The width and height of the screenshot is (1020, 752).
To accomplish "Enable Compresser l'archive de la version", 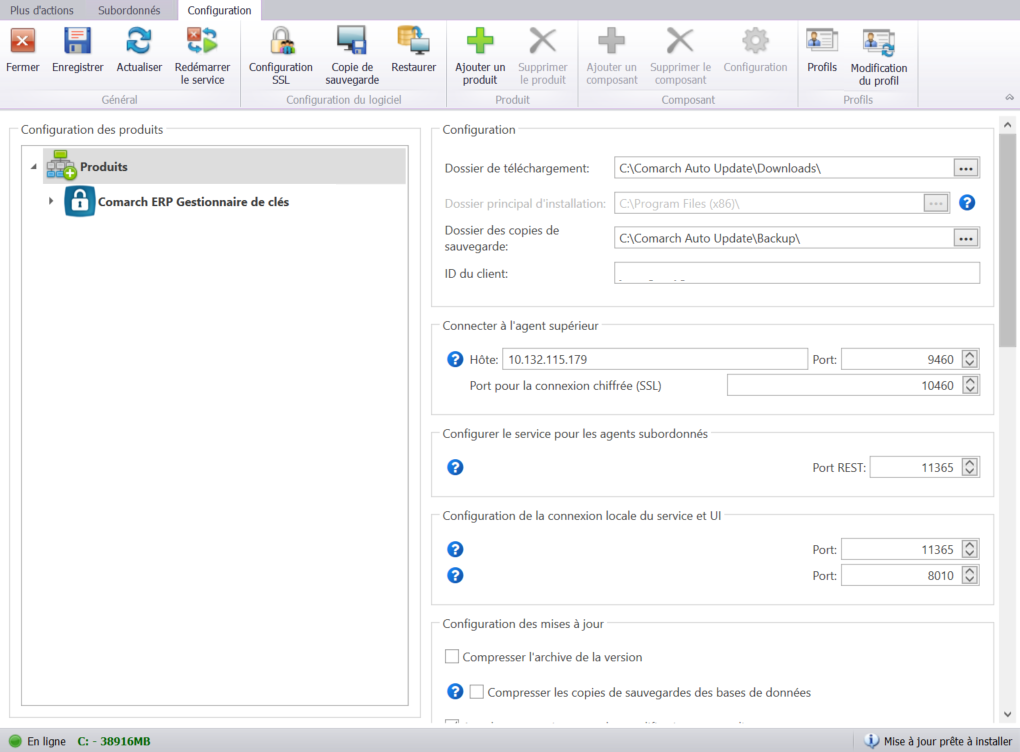I will pos(451,656).
